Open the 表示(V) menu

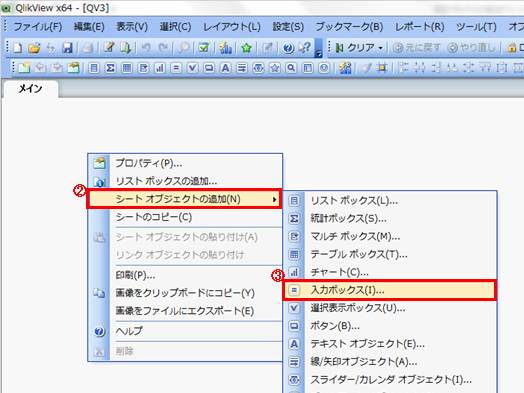132,27
